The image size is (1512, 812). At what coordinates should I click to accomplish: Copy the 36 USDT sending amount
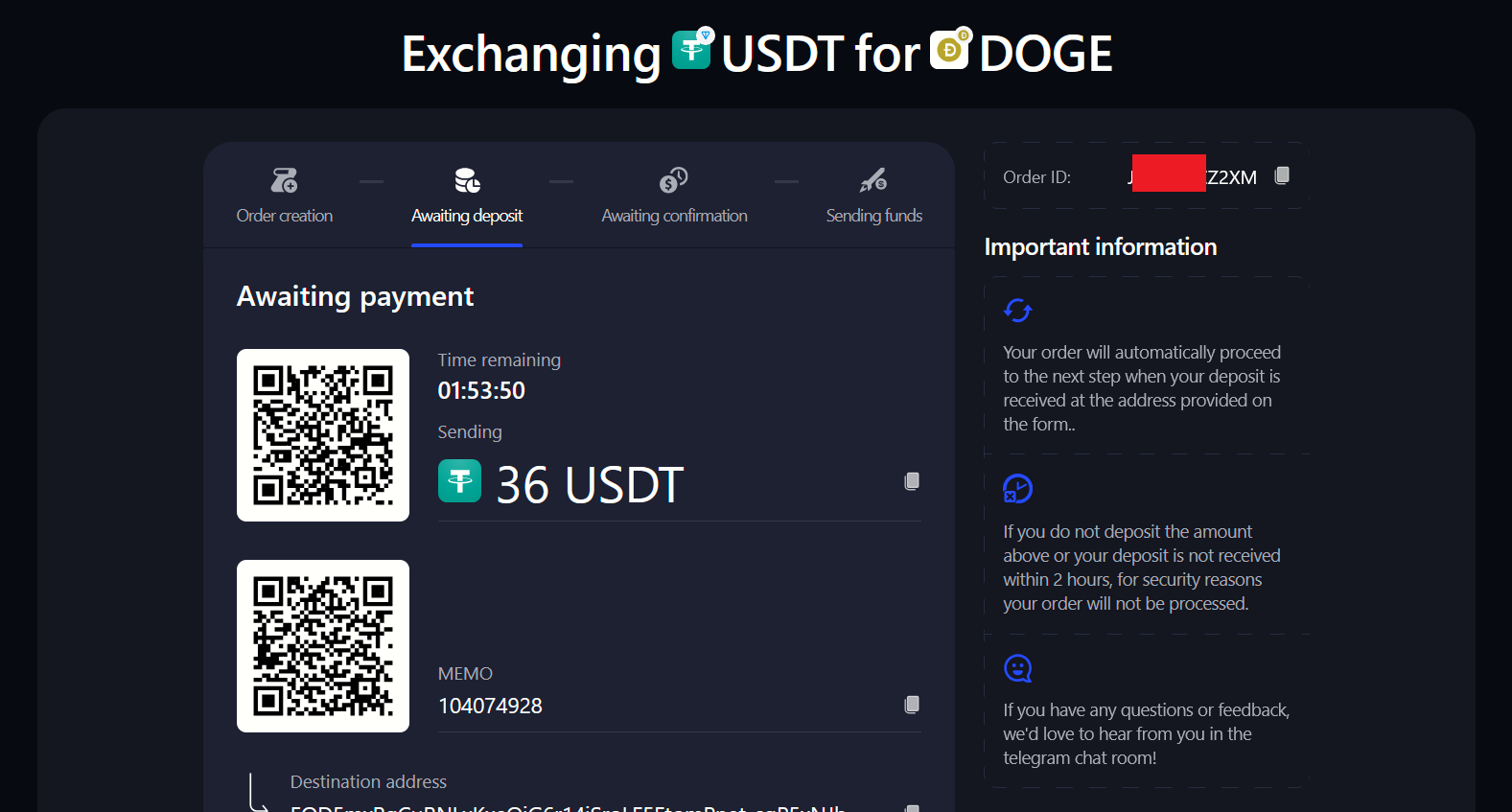coord(912,481)
